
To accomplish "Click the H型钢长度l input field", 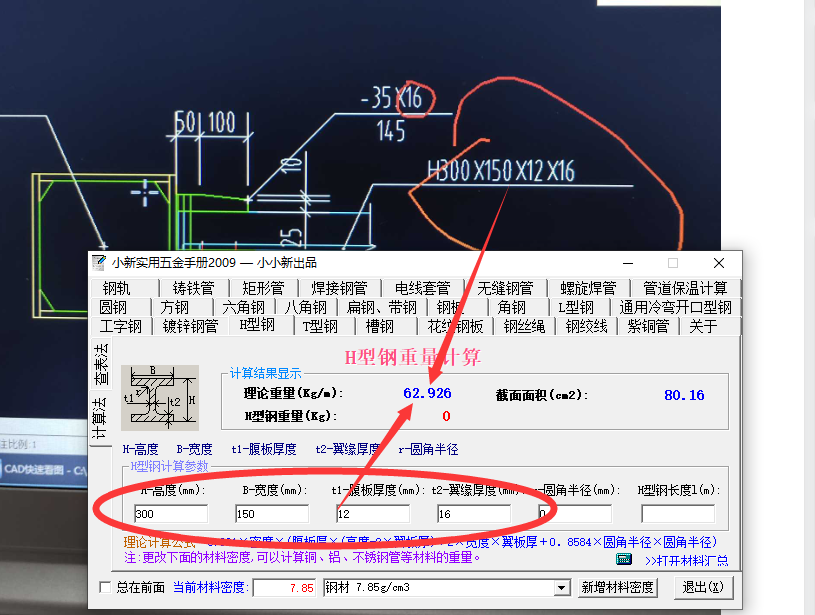I will point(678,514).
